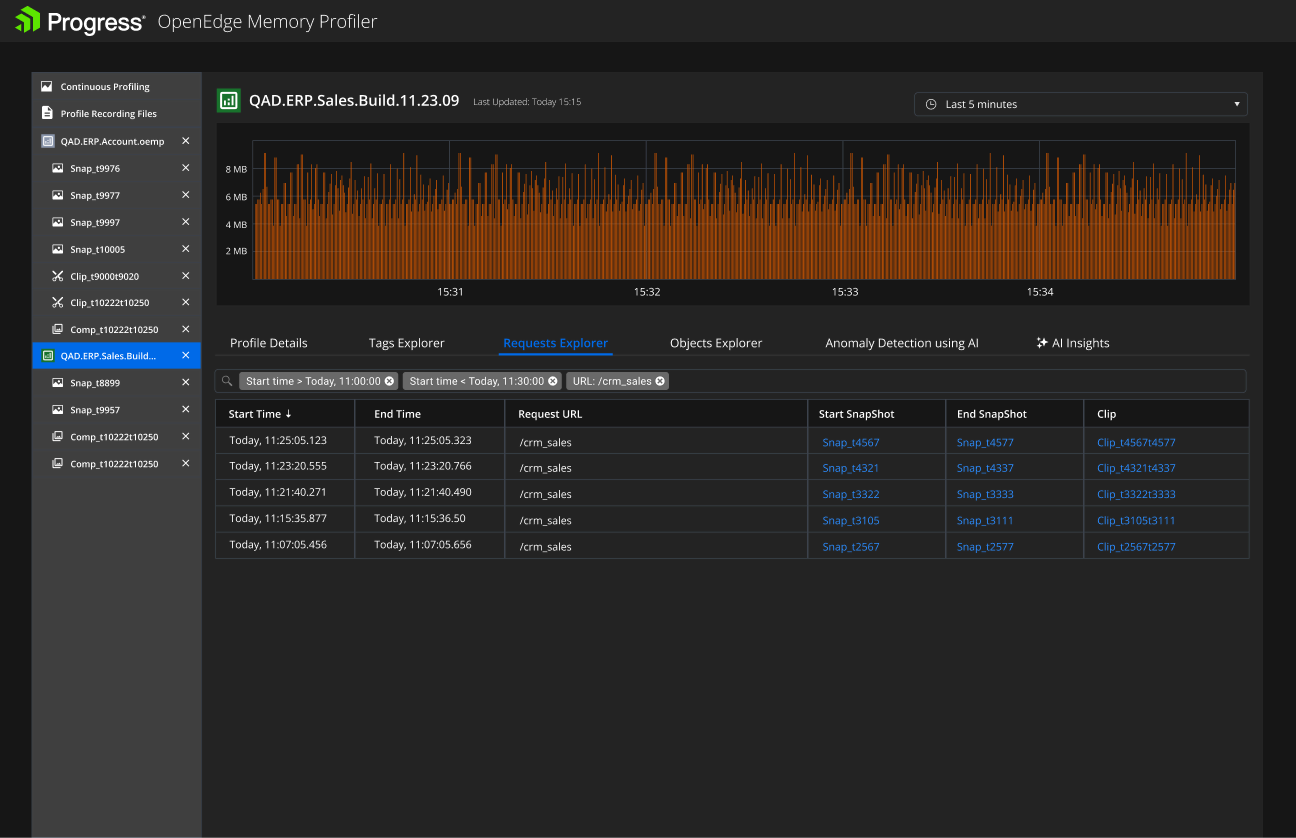This screenshot has height=838, width=1296.
Task: Open the AI Insights tab
Action: coord(1073,343)
